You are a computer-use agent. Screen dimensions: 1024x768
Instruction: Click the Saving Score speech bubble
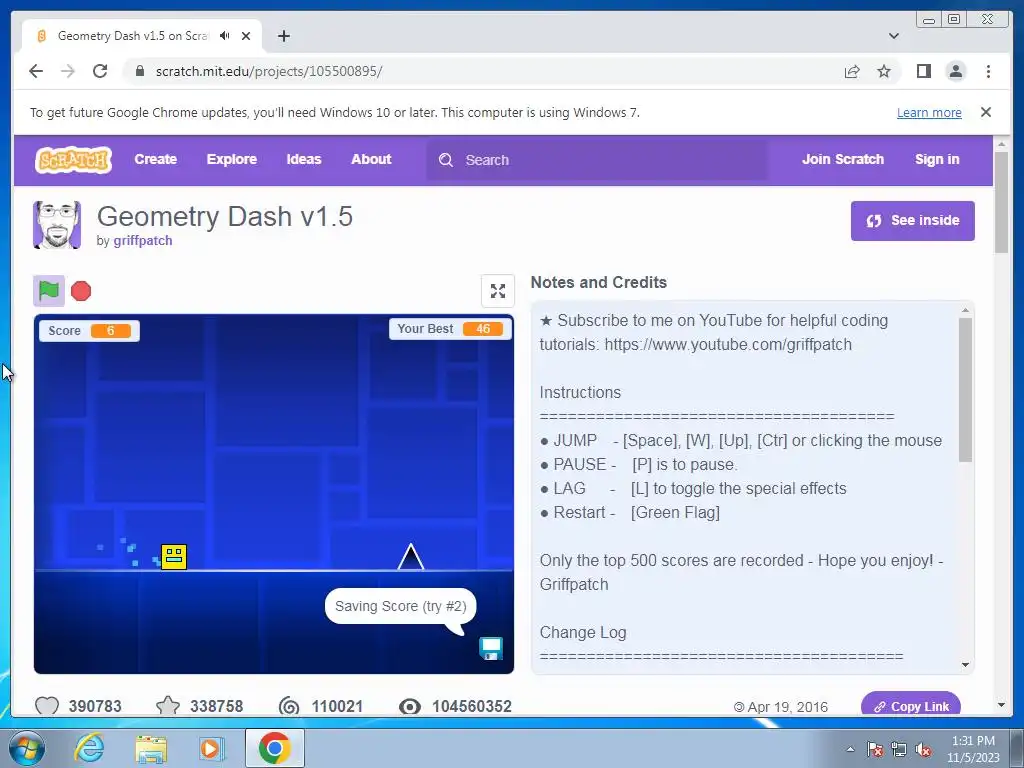tap(400, 606)
